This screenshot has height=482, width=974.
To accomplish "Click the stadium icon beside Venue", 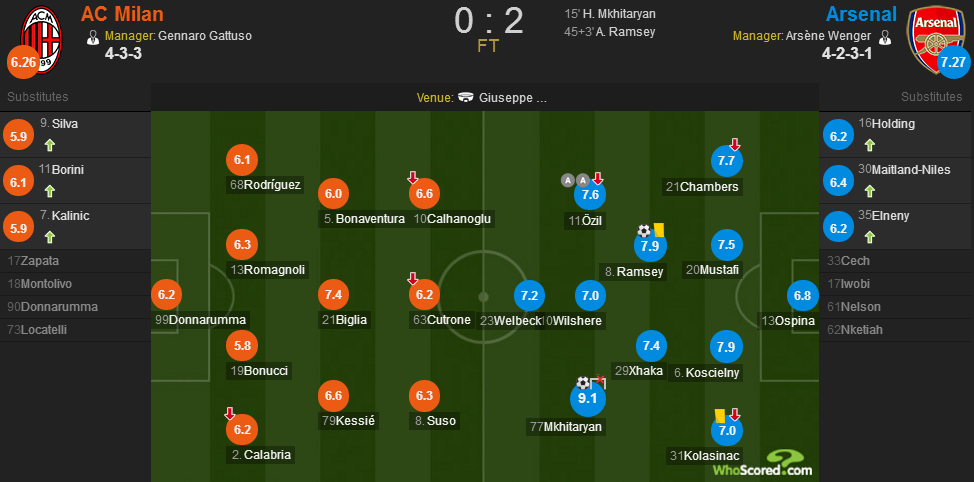I will pos(466,98).
